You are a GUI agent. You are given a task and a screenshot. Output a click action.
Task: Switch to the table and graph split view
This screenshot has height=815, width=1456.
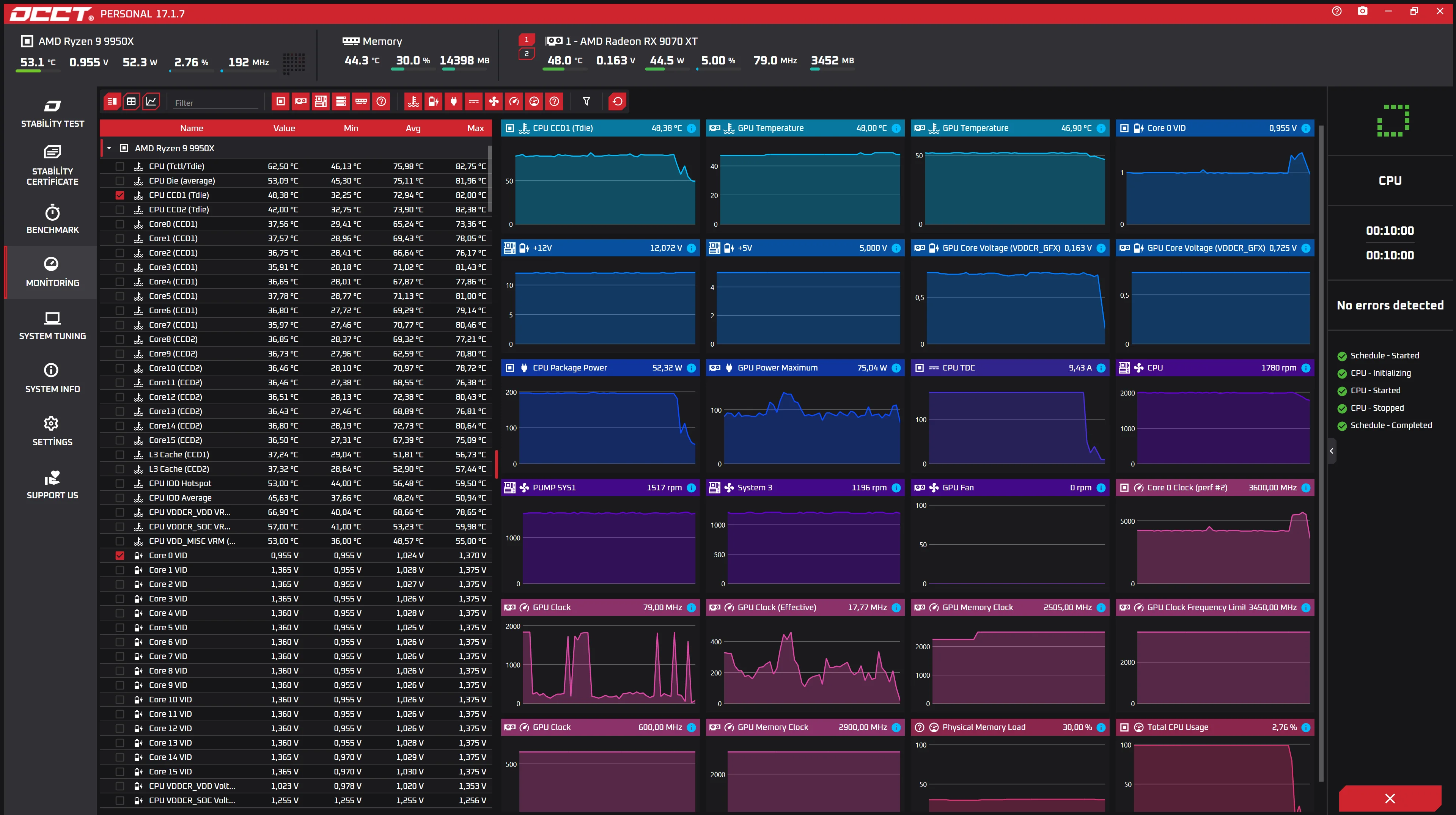pyautogui.click(x=112, y=102)
